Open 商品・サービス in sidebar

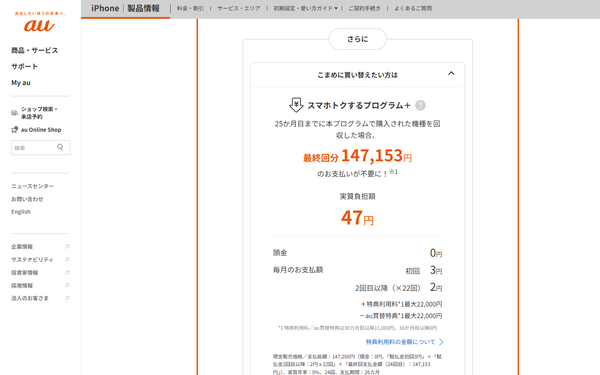(34, 51)
